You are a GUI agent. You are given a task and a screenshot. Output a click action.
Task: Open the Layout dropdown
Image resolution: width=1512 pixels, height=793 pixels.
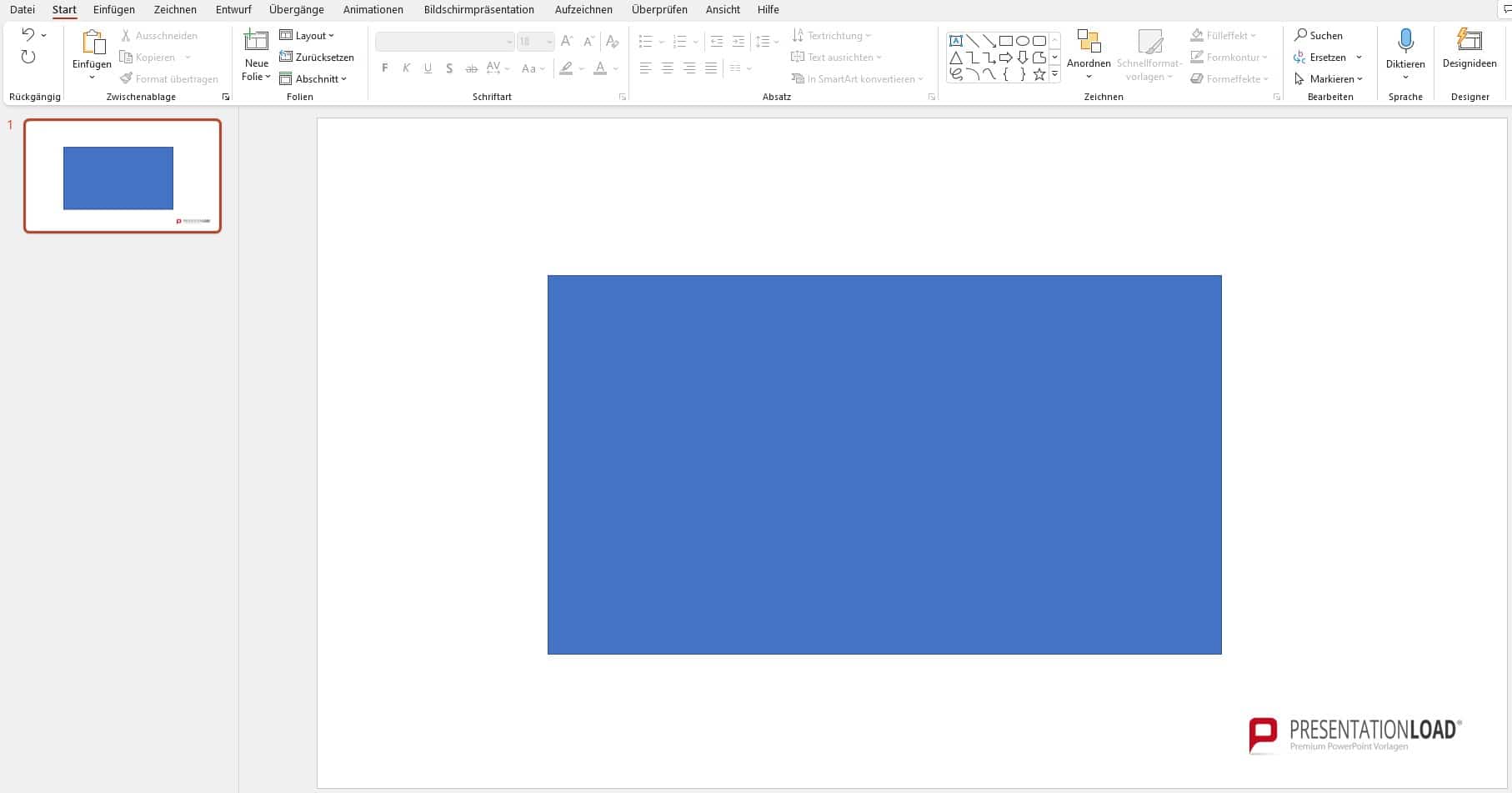pos(308,35)
